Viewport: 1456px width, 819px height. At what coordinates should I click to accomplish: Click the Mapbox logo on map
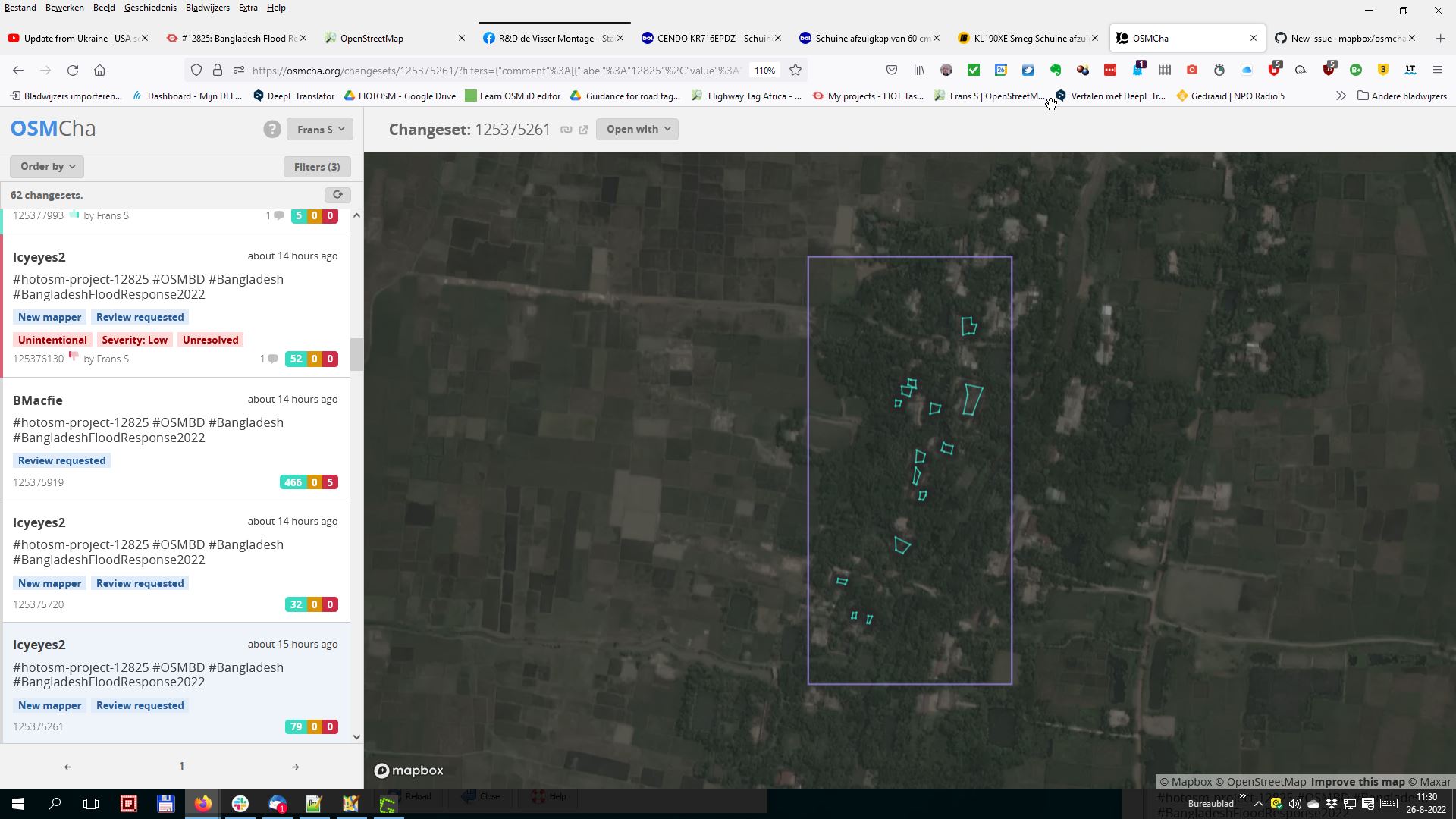409,770
